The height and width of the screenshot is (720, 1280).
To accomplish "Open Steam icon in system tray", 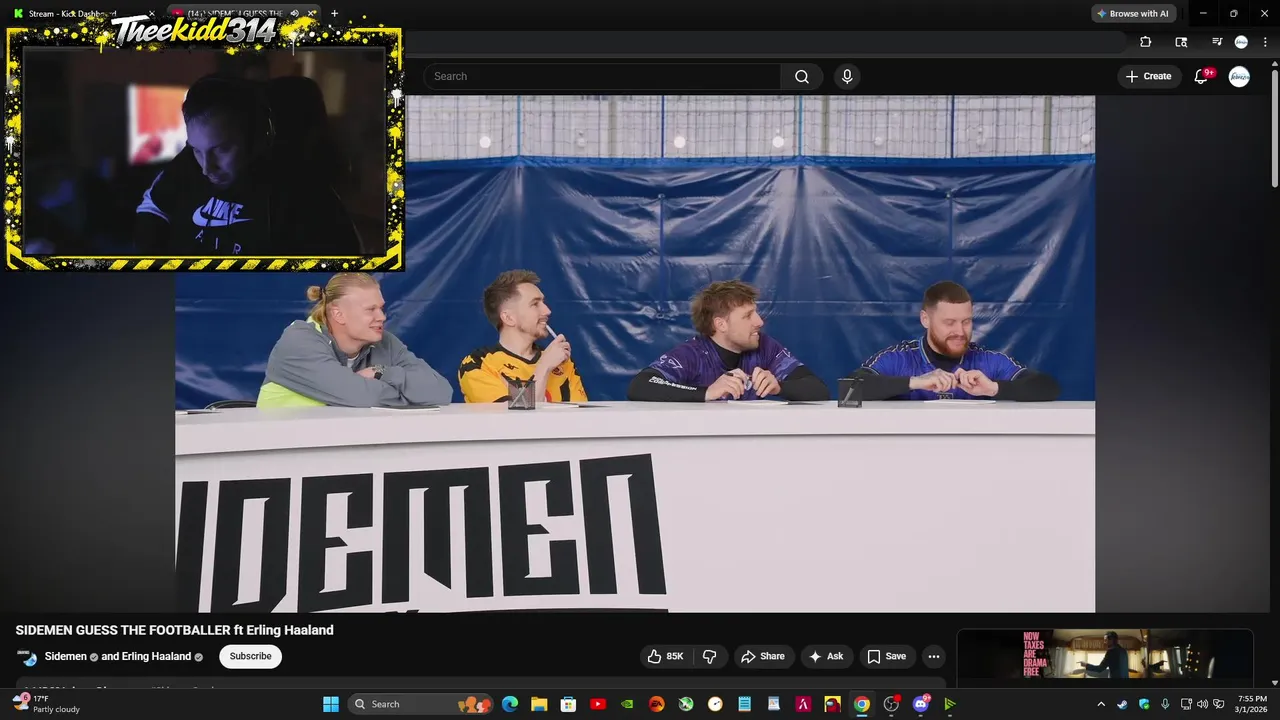I will click(1121, 704).
